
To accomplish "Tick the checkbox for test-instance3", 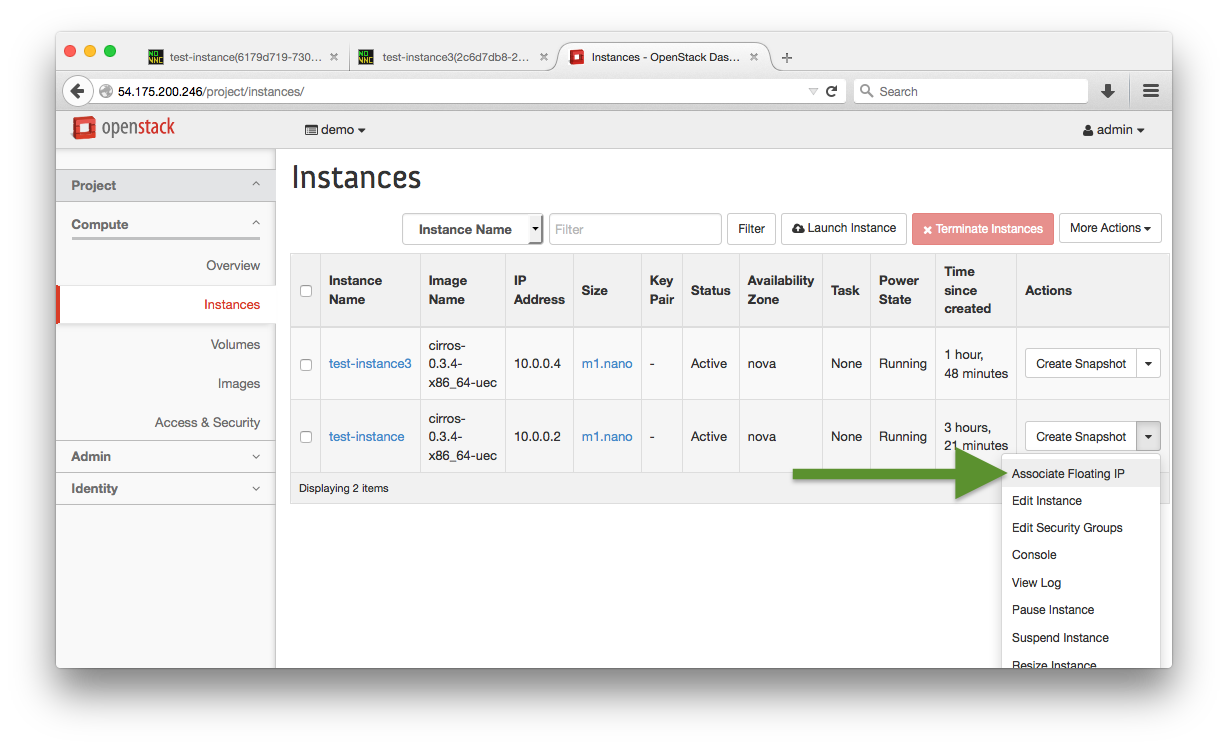I will [306, 364].
